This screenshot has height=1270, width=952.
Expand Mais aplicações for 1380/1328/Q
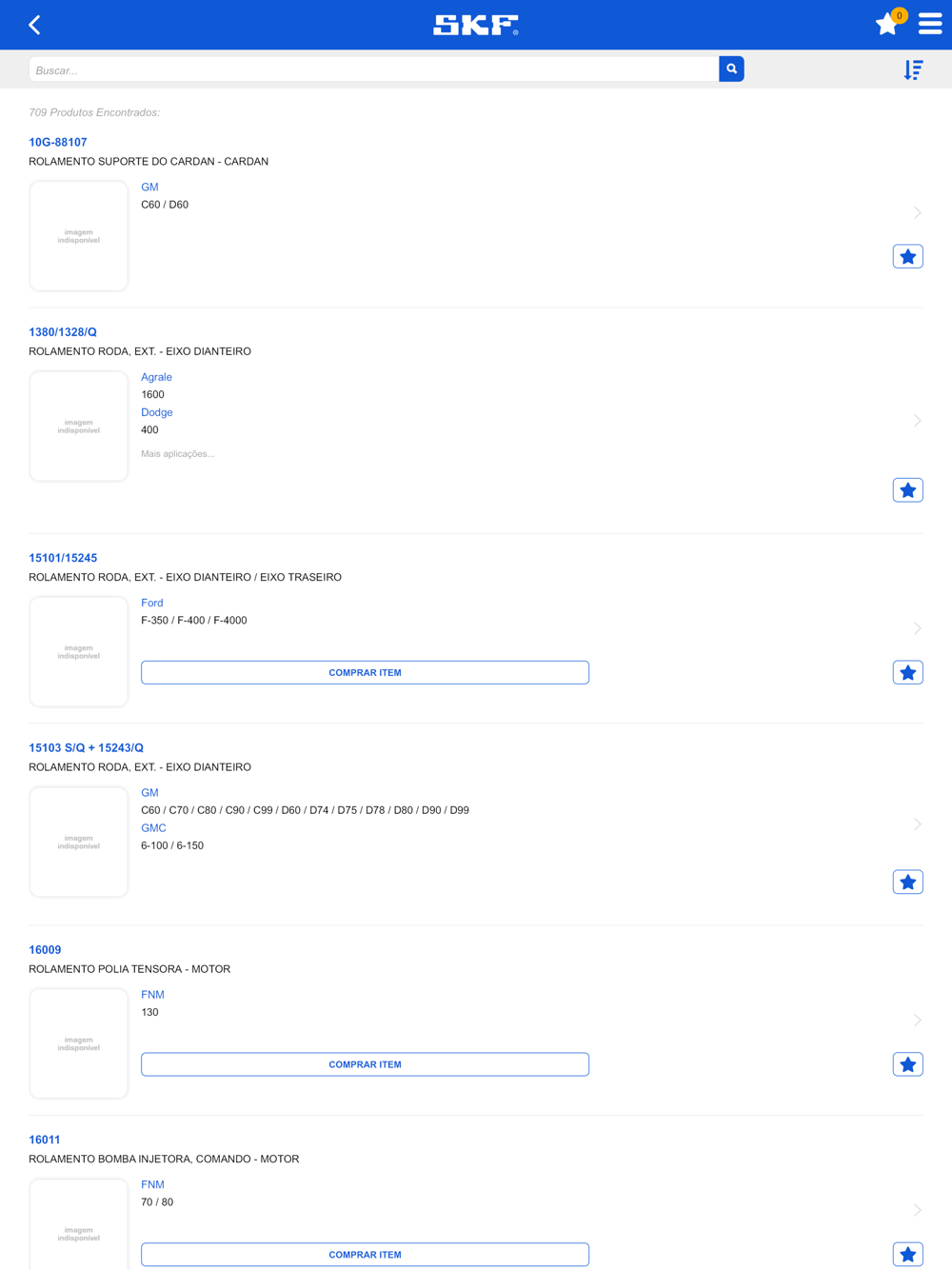(x=178, y=454)
